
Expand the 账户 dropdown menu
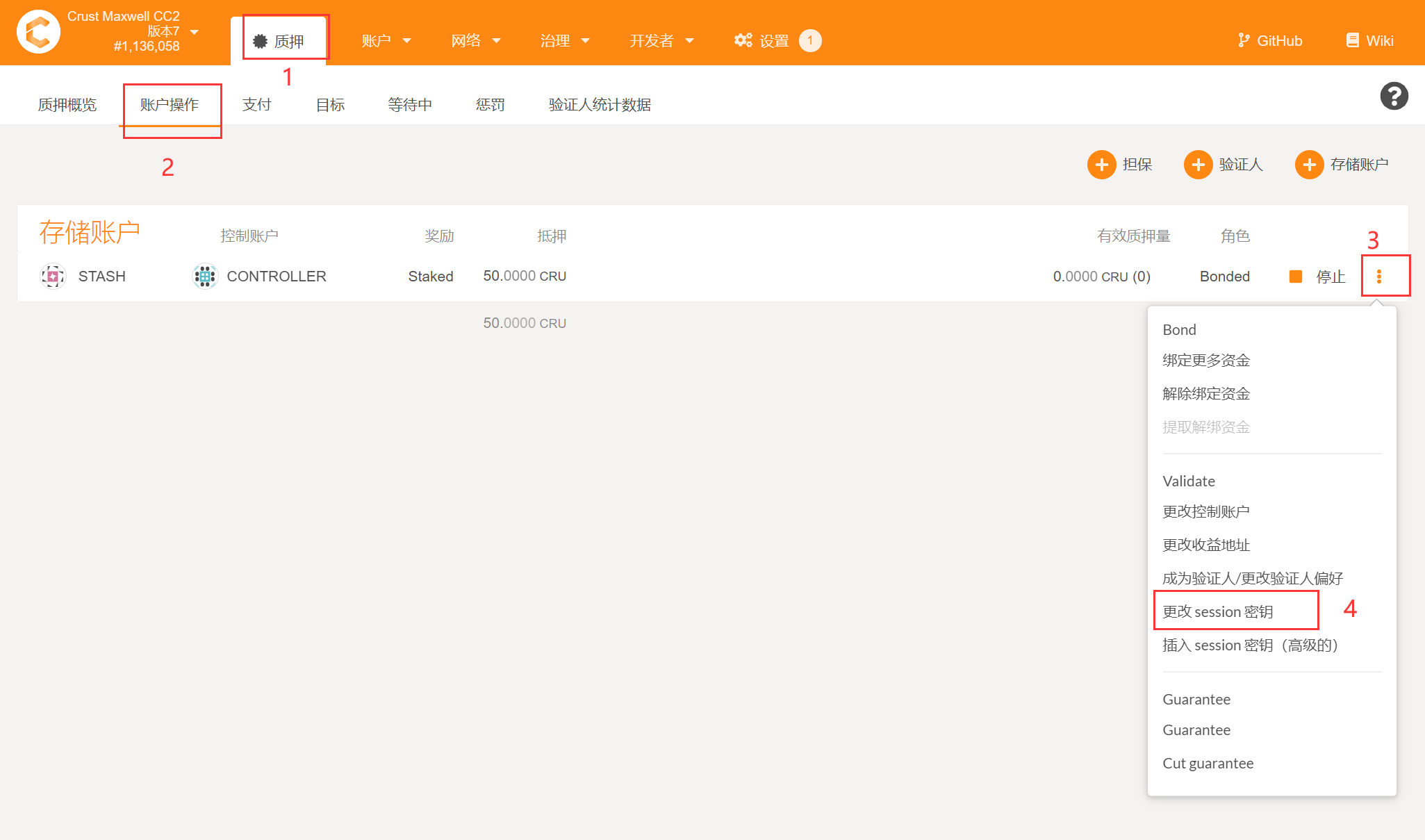[x=386, y=41]
